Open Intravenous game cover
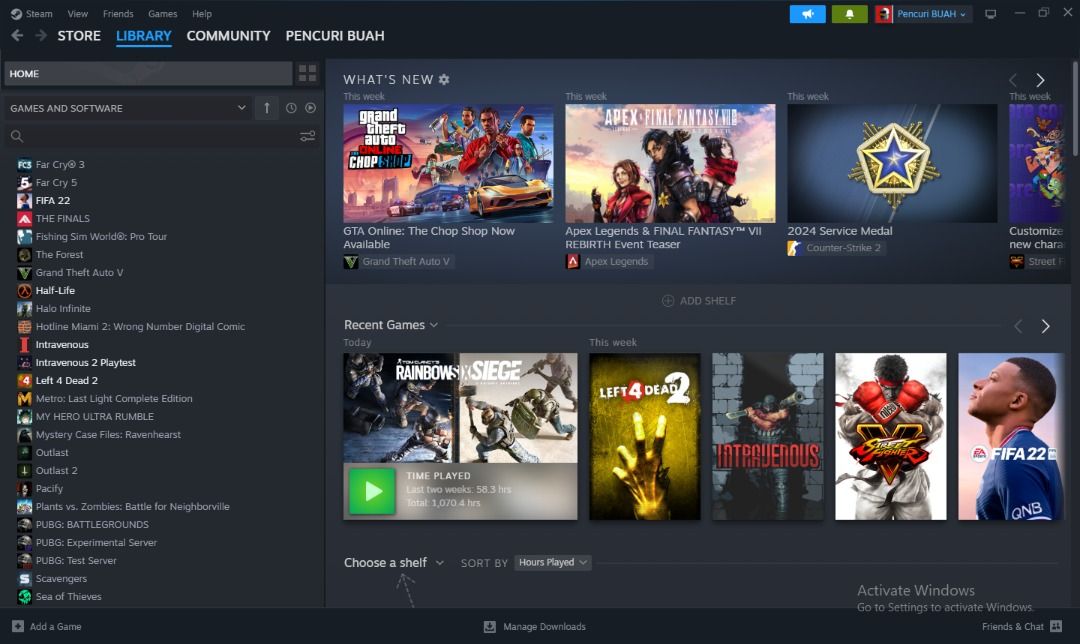1080x644 pixels. coord(767,437)
